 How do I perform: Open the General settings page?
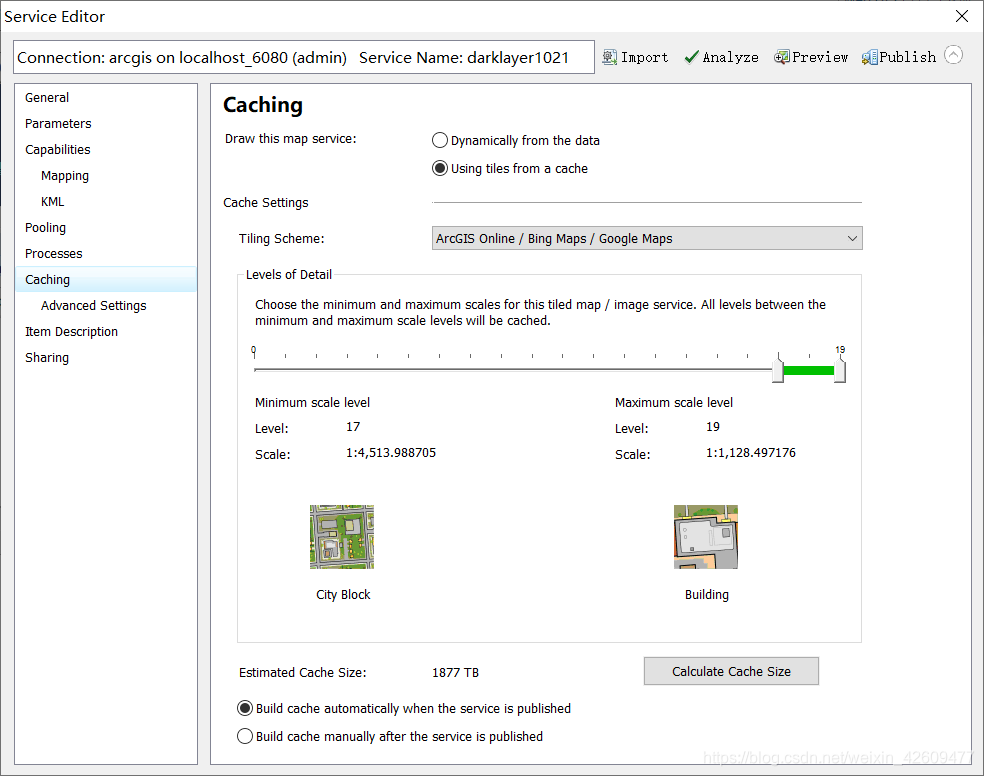(105, 97)
